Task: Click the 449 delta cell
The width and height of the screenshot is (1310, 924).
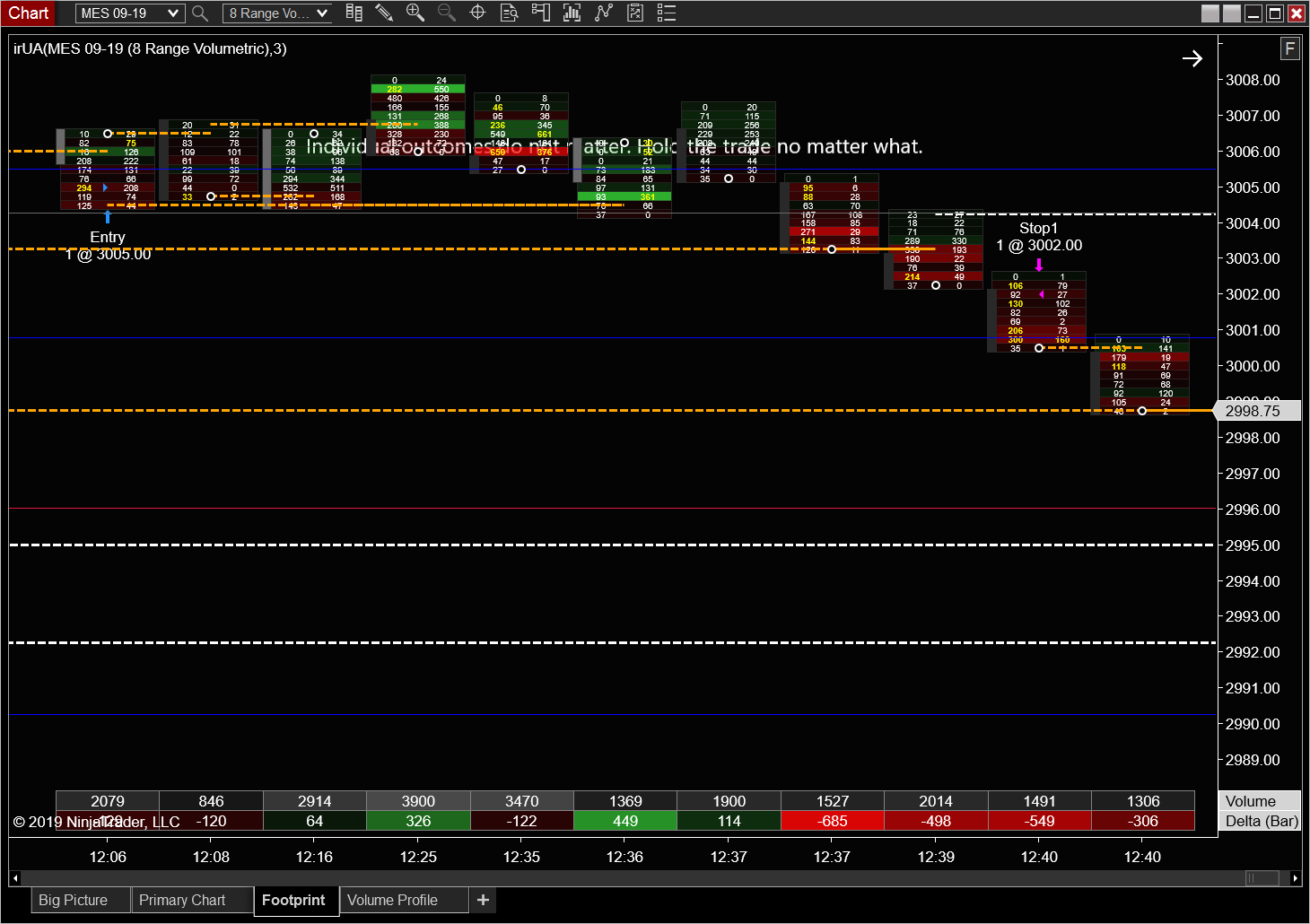Action: point(625,821)
